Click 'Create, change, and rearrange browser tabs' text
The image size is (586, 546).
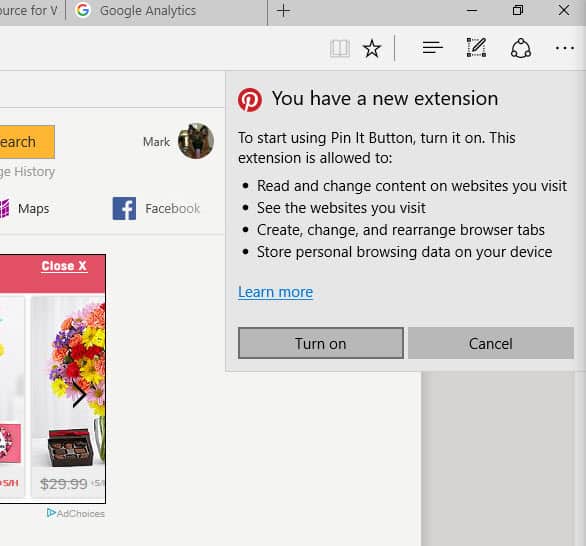tap(401, 230)
